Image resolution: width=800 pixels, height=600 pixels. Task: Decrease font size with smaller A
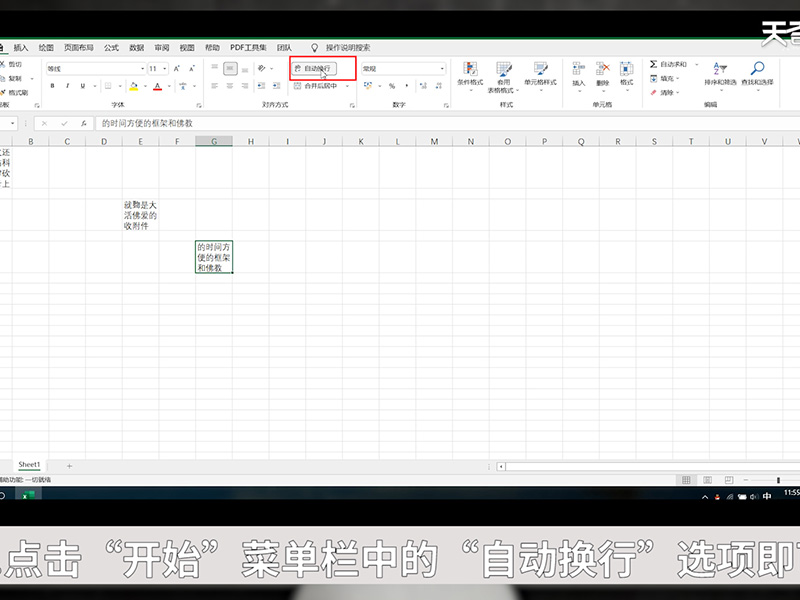pyautogui.click(x=192, y=68)
